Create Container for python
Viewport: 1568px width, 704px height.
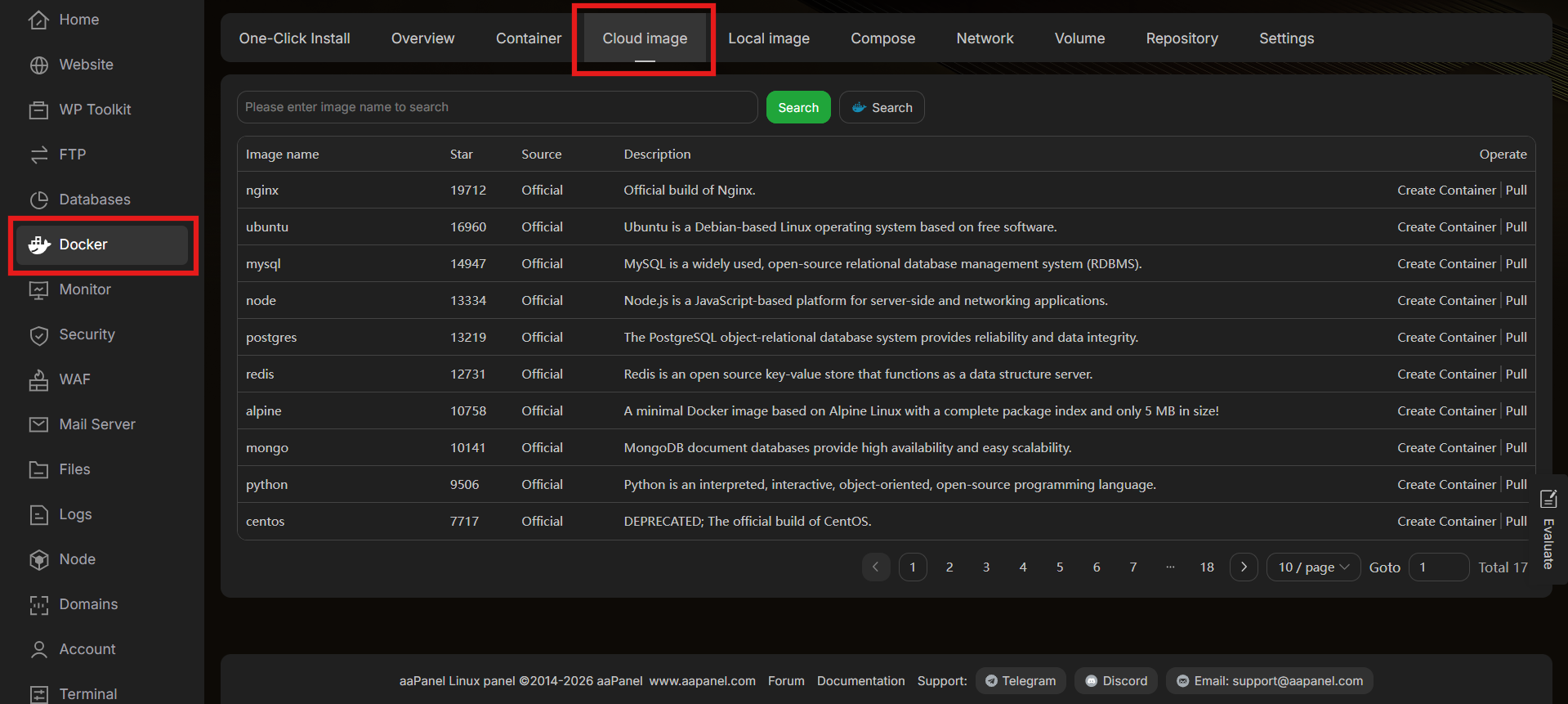pos(1446,484)
